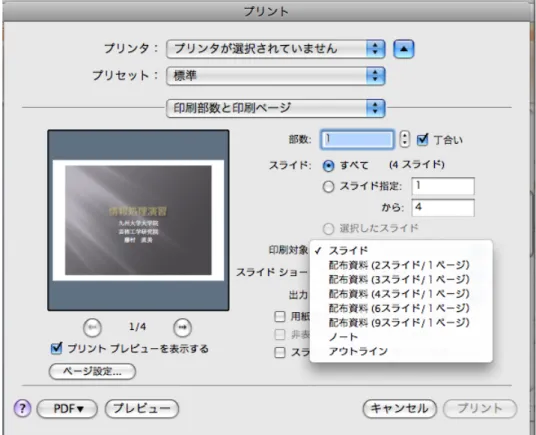Click the ページ設定... button
The height and width of the screenshot is (435, 536).
coord(92,371)
